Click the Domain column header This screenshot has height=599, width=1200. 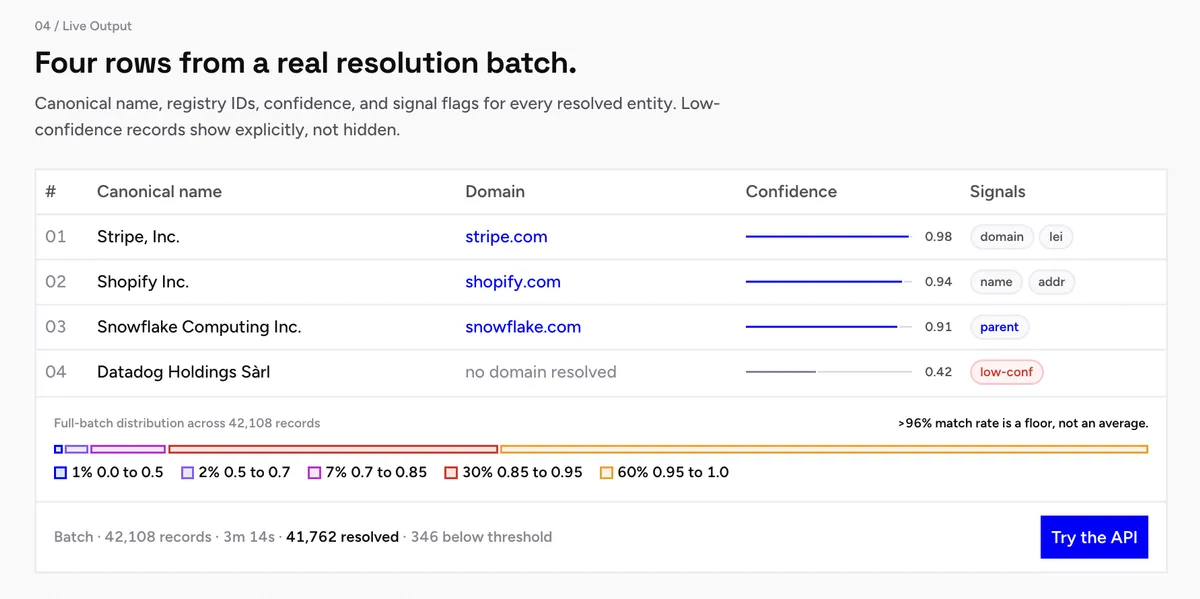tap(495, 191)
